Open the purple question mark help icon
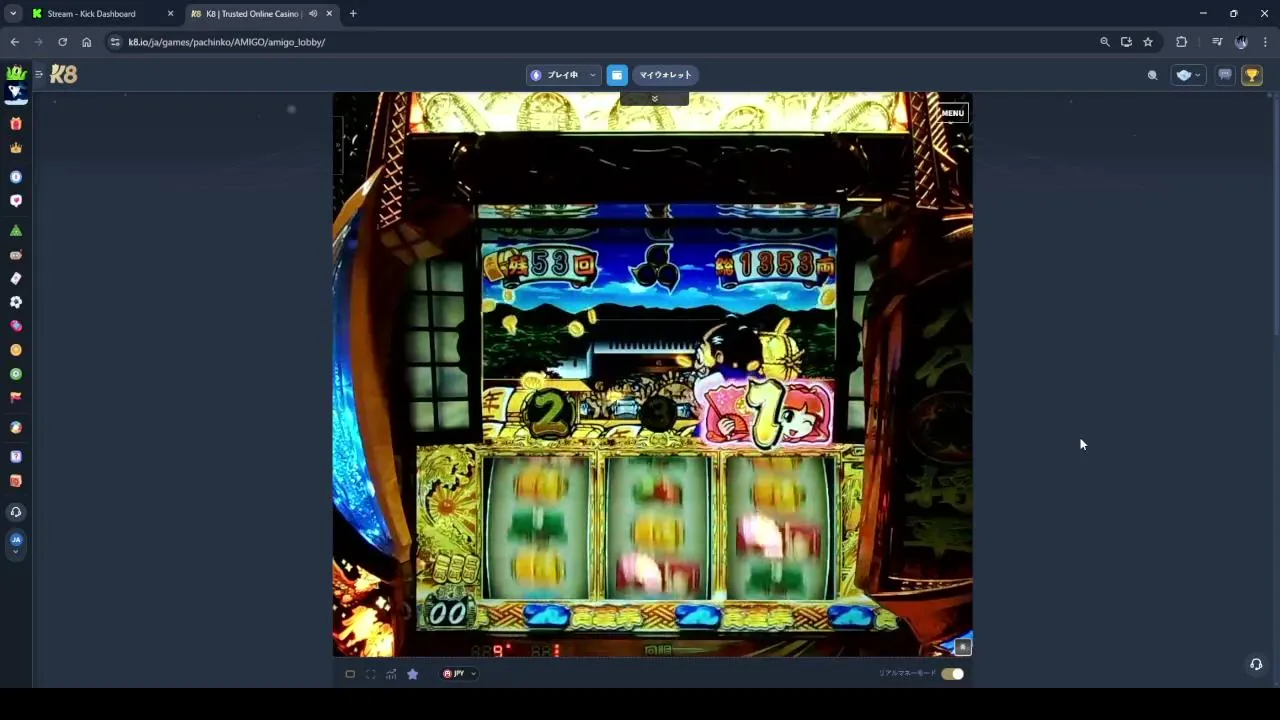The image size is (1280, 720). pyautogui.click(x=15, y=456)
